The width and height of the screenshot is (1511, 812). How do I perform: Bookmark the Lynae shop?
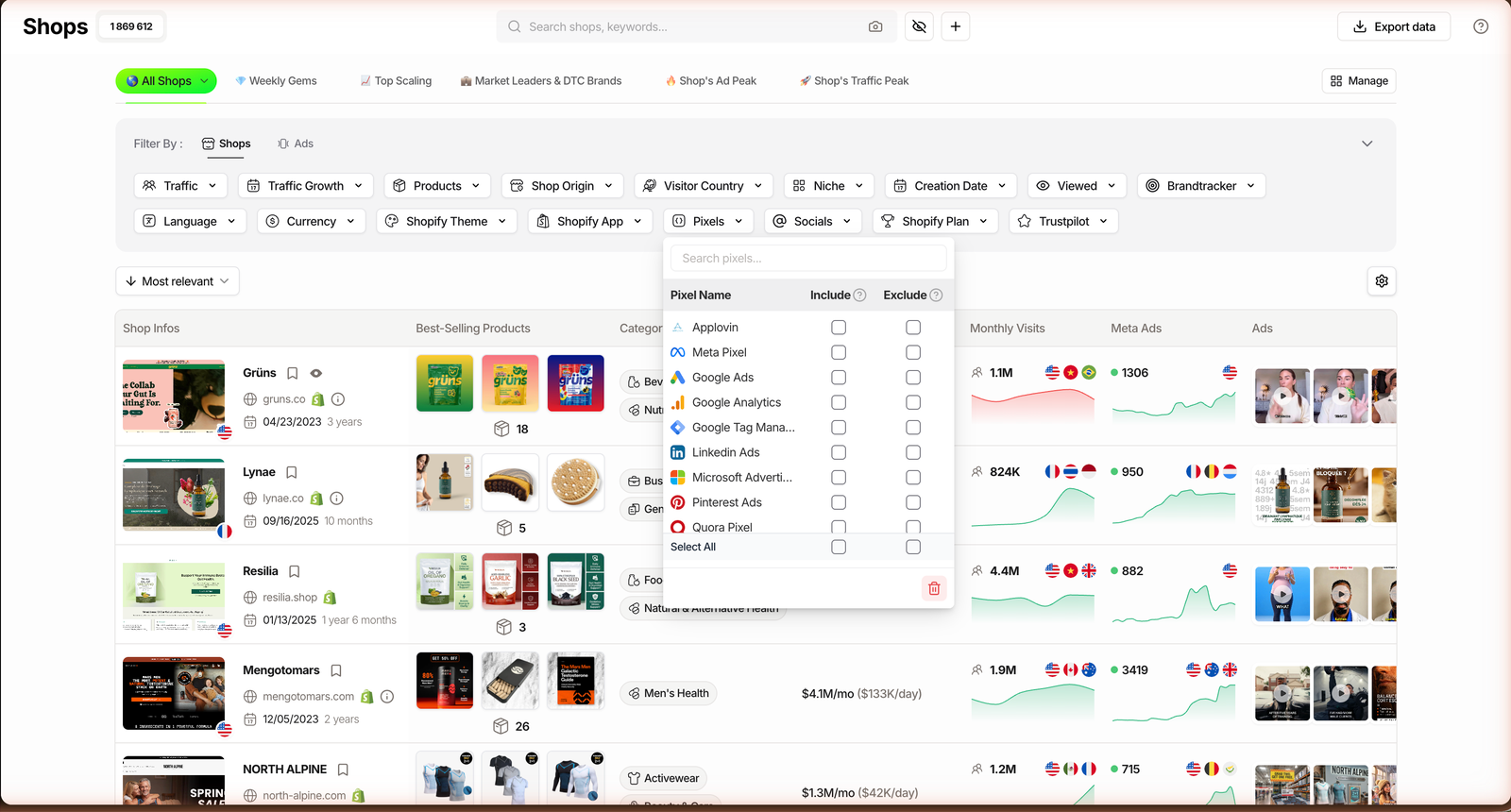tap(292, 472)
